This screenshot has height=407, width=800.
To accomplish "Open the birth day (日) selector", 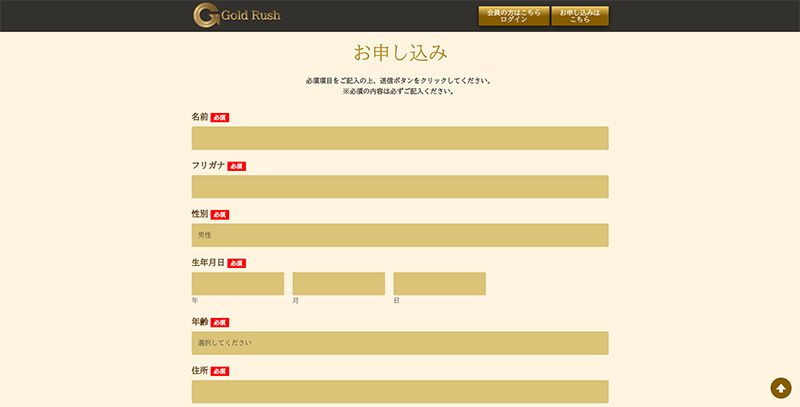I will tap(439, 284).
